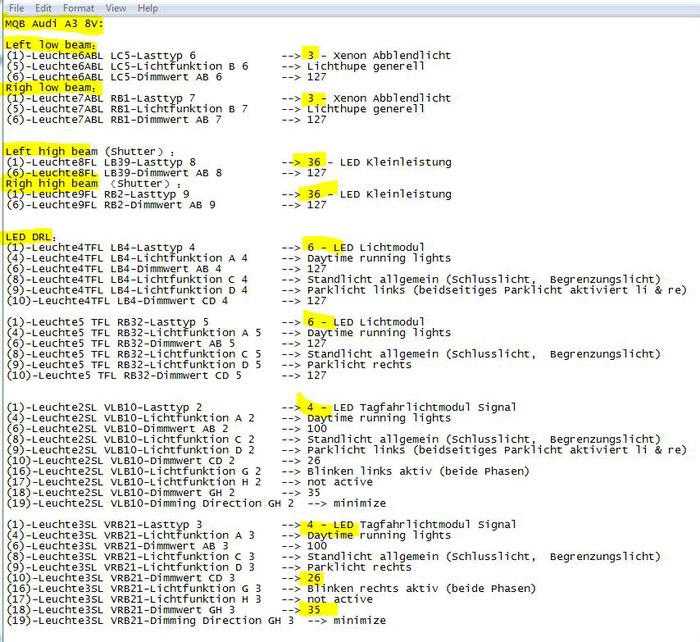Screen dimensions: 700x642
Task: Open the File menu
Action: (x=16, y=8)
